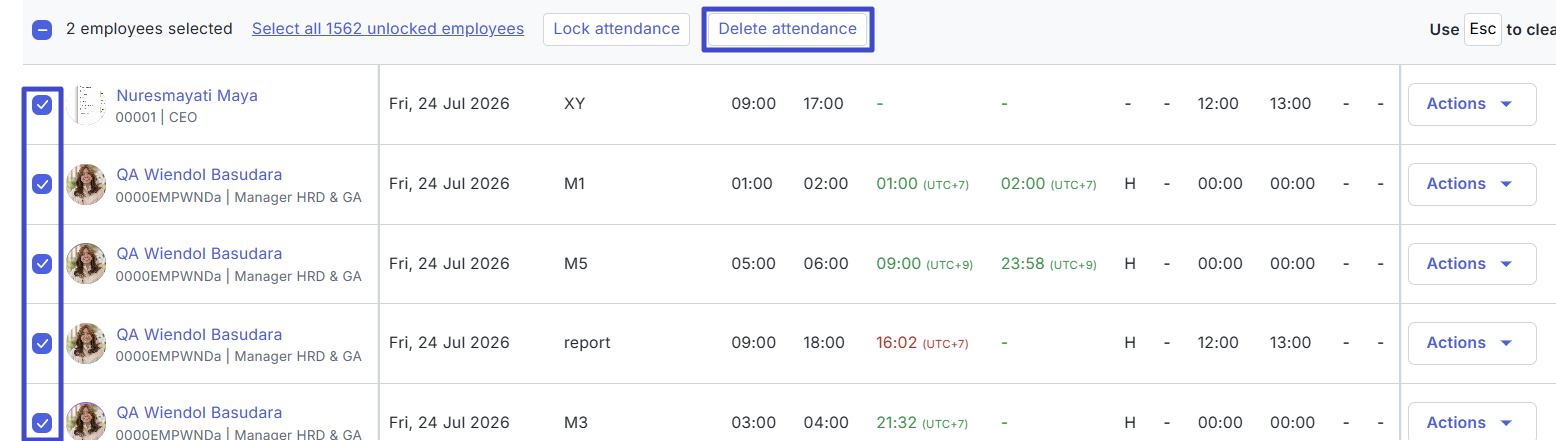Expand Actions menu for the report shift row
Viewport: 1556px width, 441px height.
[x=1472, y=343]
